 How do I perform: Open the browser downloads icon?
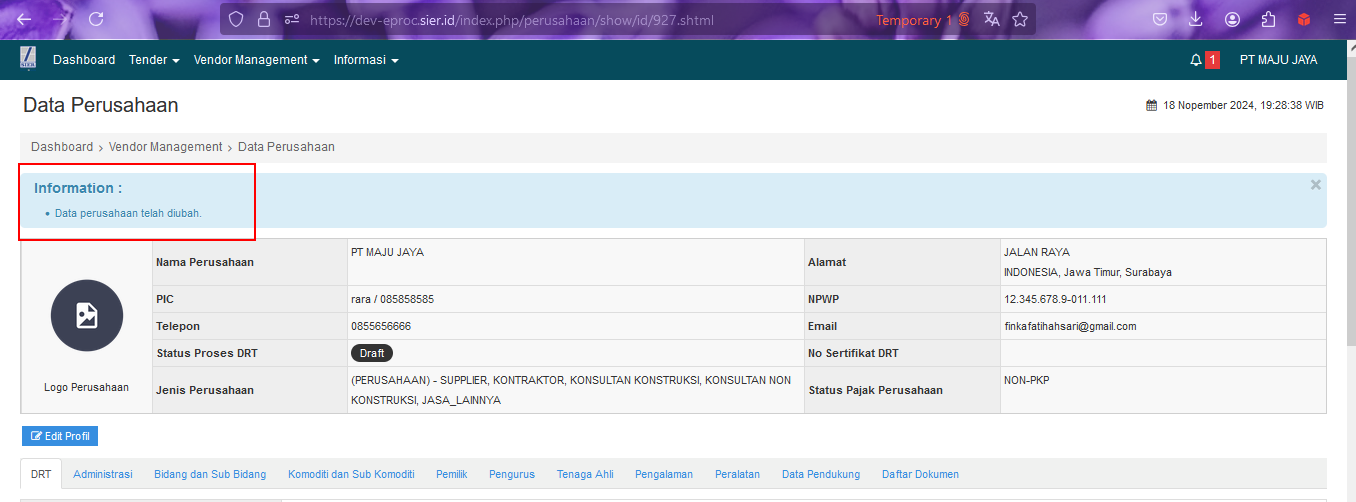(x=1196, y=19)
